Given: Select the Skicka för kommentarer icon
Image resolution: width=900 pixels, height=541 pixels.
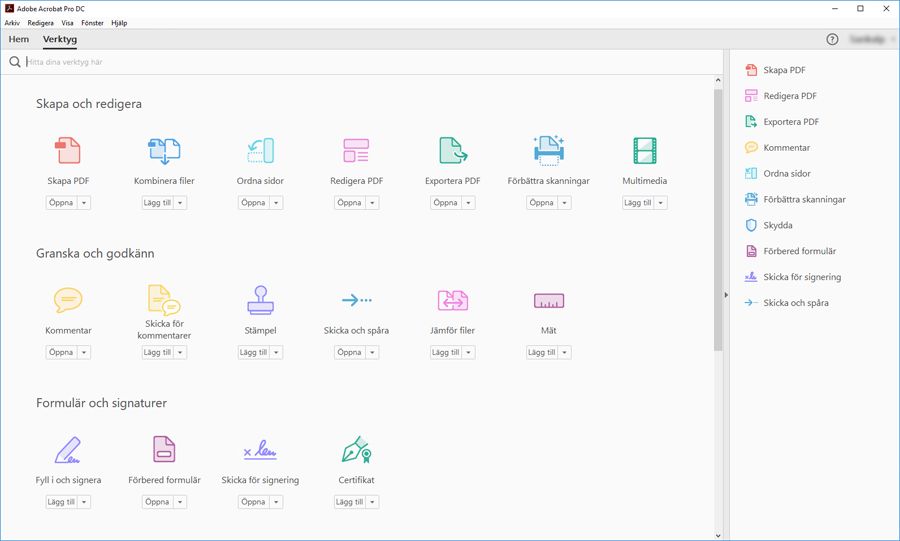Looking at the screenshot, I should (164, 299).
